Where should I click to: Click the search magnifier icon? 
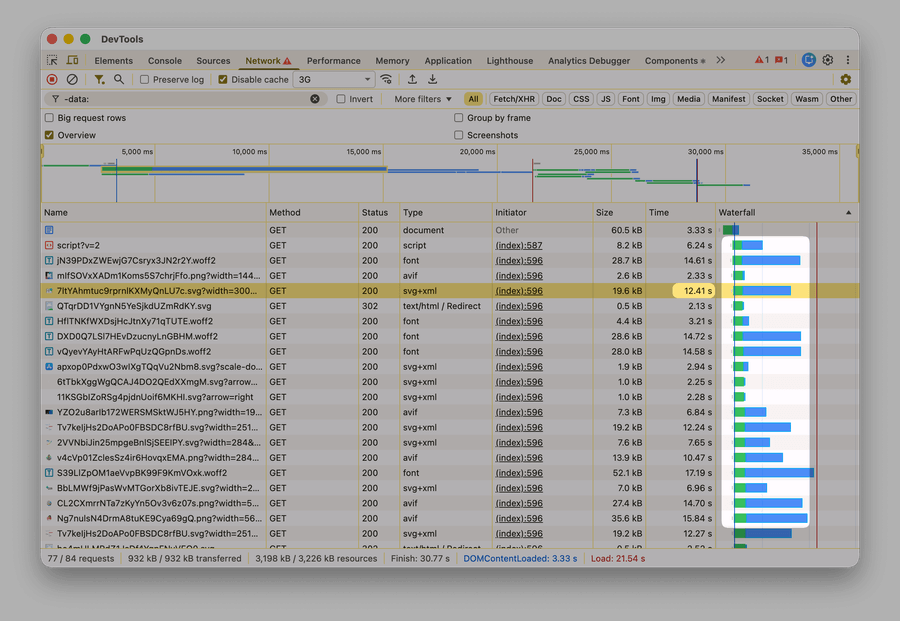click(119, 79)
